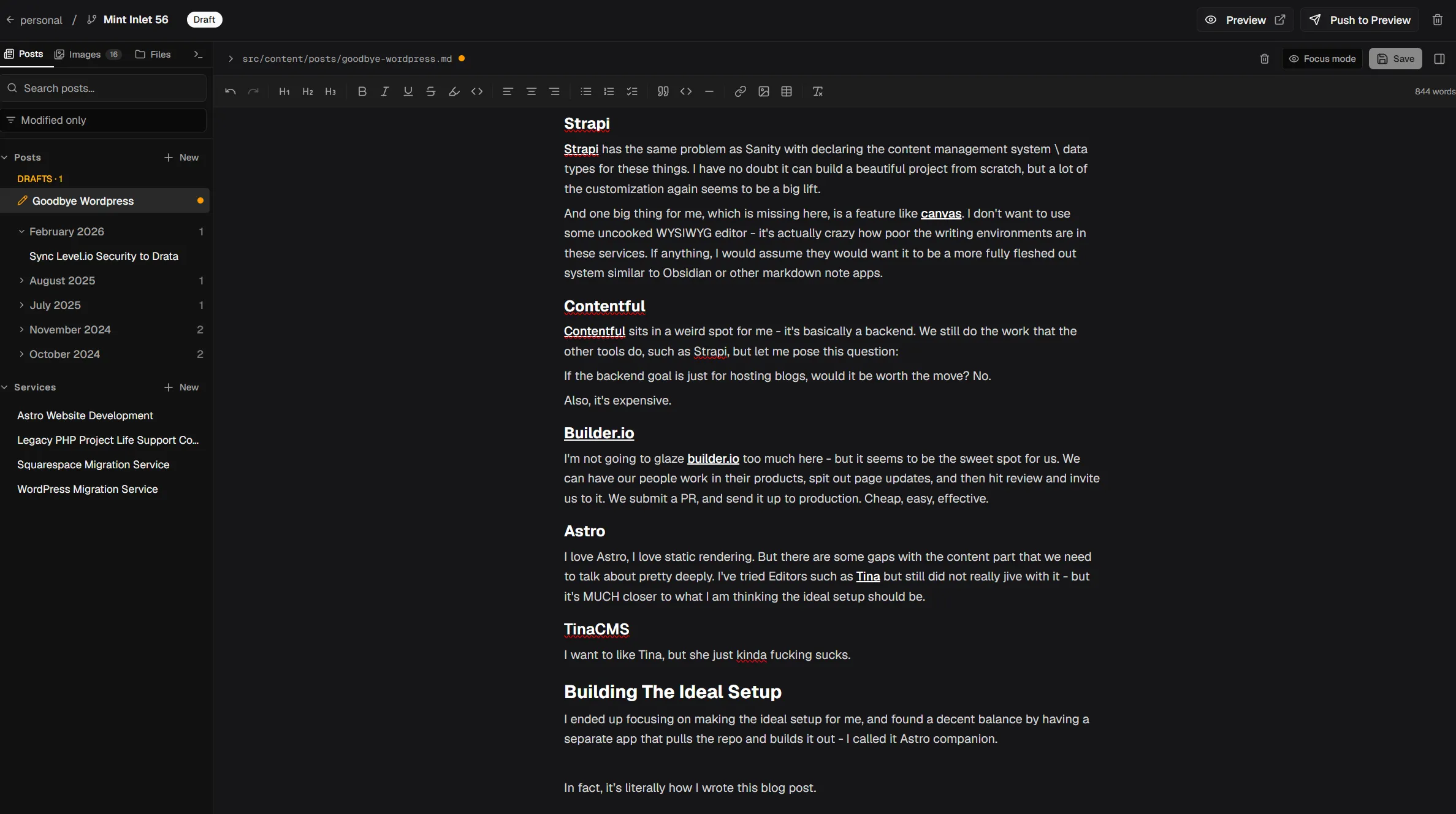Follow the canvas link in text
The height and width of the screenshot is (814, 1456).
pyautogui.click(x=941, y=213)
